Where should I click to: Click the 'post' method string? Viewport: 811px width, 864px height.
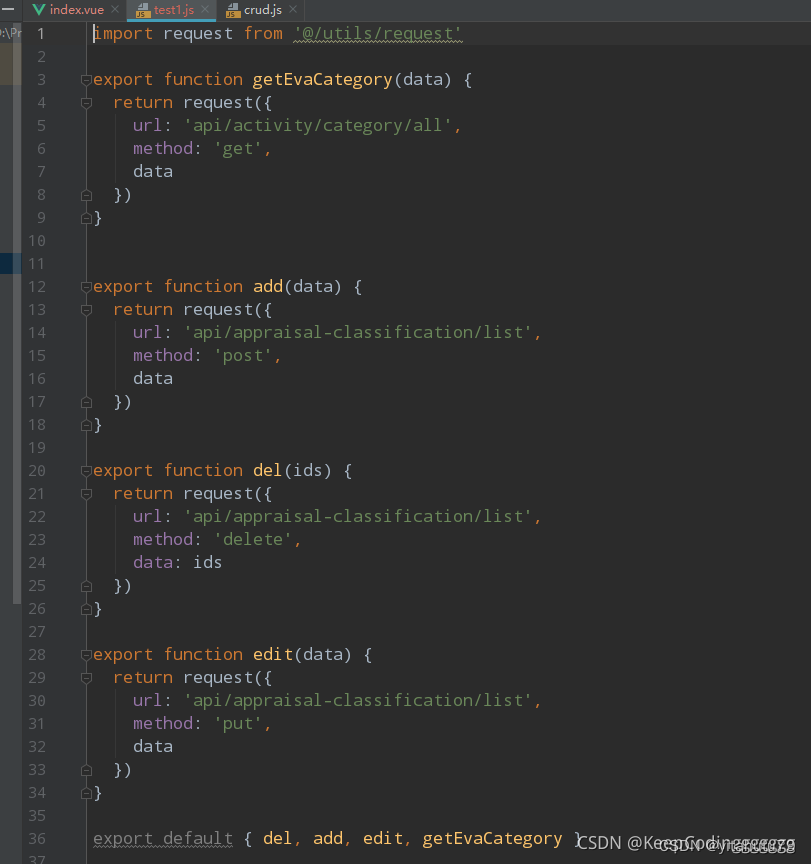[242, 356]
